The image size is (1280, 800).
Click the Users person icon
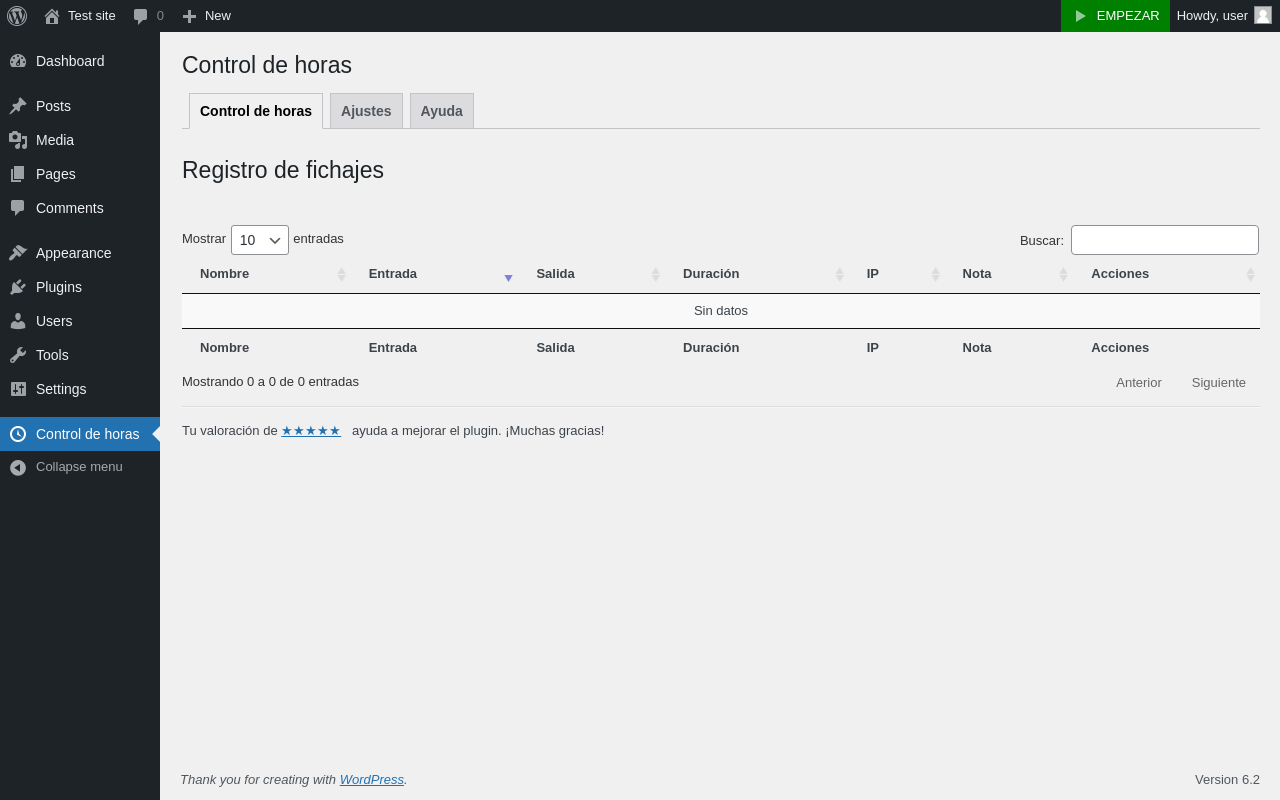(x=18, y=321)
